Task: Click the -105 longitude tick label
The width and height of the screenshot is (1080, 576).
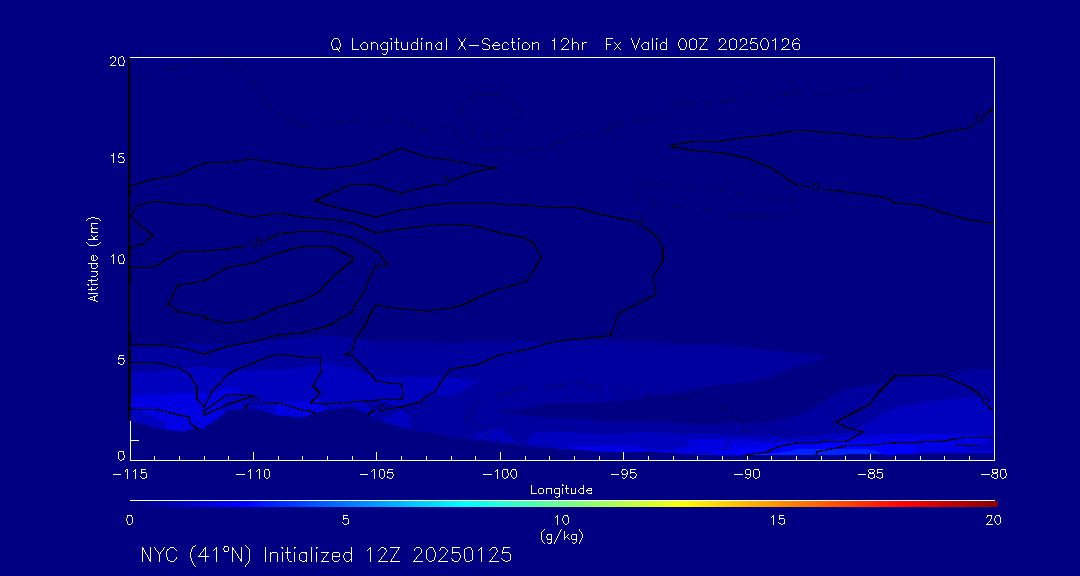Action: (377, 474)
